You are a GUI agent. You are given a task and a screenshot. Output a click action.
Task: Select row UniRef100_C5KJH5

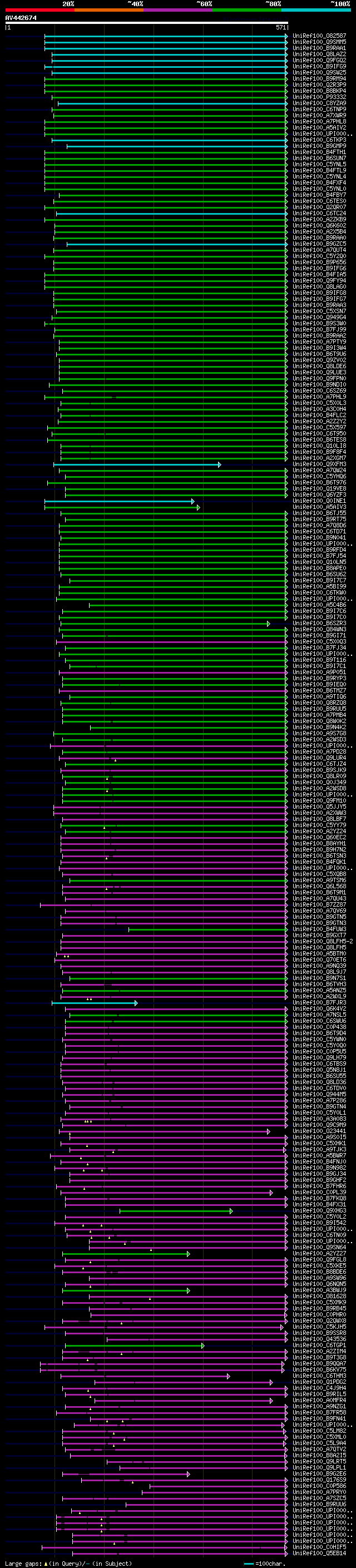point(319,1327)
